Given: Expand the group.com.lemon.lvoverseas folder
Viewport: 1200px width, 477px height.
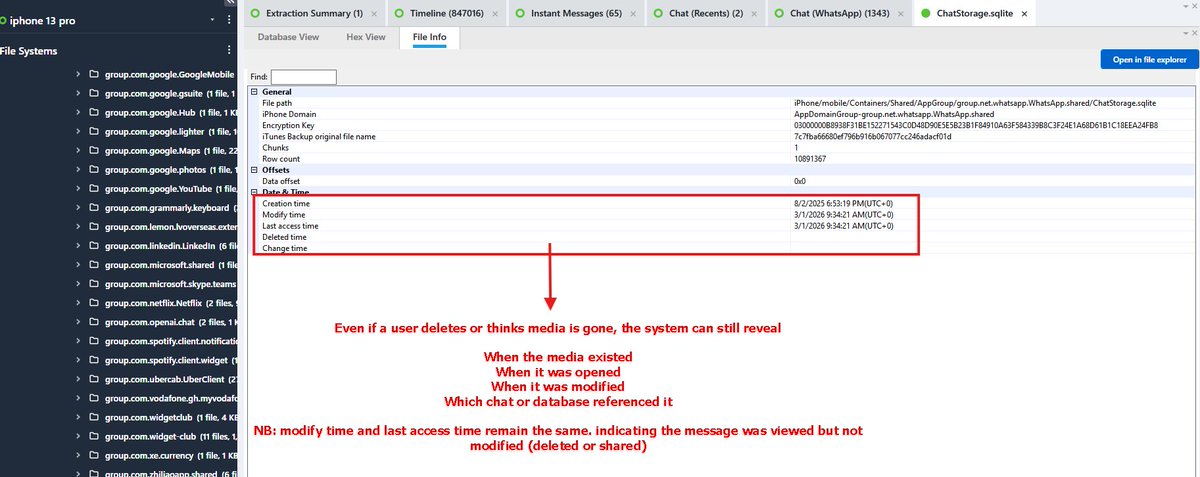Looking at the screenshot, I should tap(79, 226).
